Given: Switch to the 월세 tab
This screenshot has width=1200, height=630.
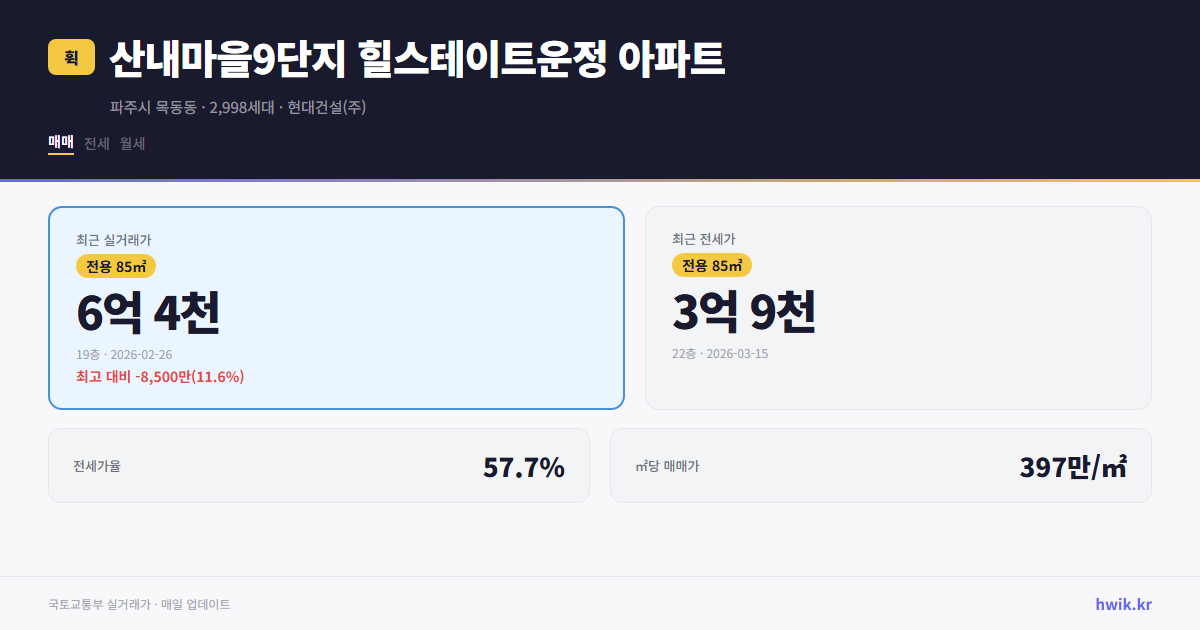Looking at the screenshot, I should pyautogui.click(x=131, y=143).
